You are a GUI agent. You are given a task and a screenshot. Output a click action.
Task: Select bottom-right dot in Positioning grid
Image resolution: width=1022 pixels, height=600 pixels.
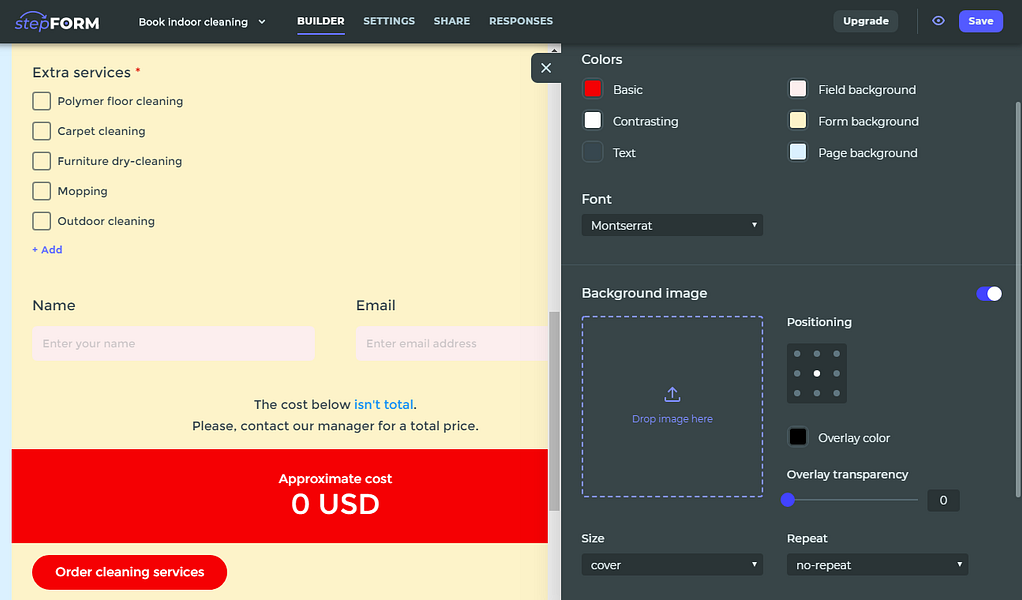tap(836, 393)
